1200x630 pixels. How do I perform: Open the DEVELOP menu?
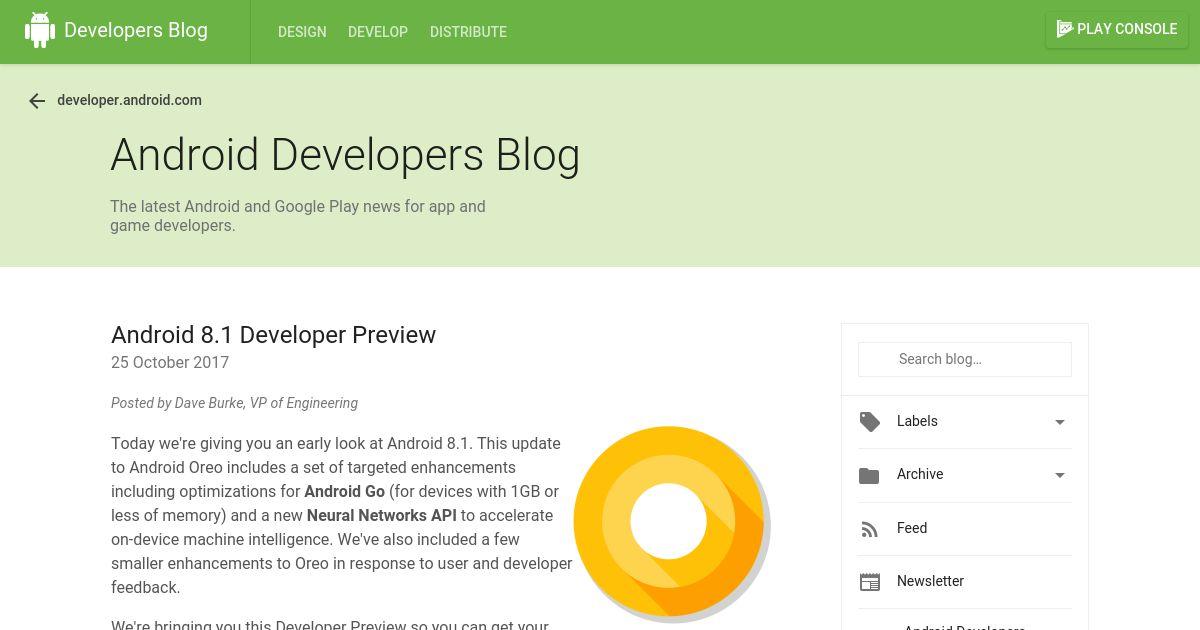tap(378, 32)
